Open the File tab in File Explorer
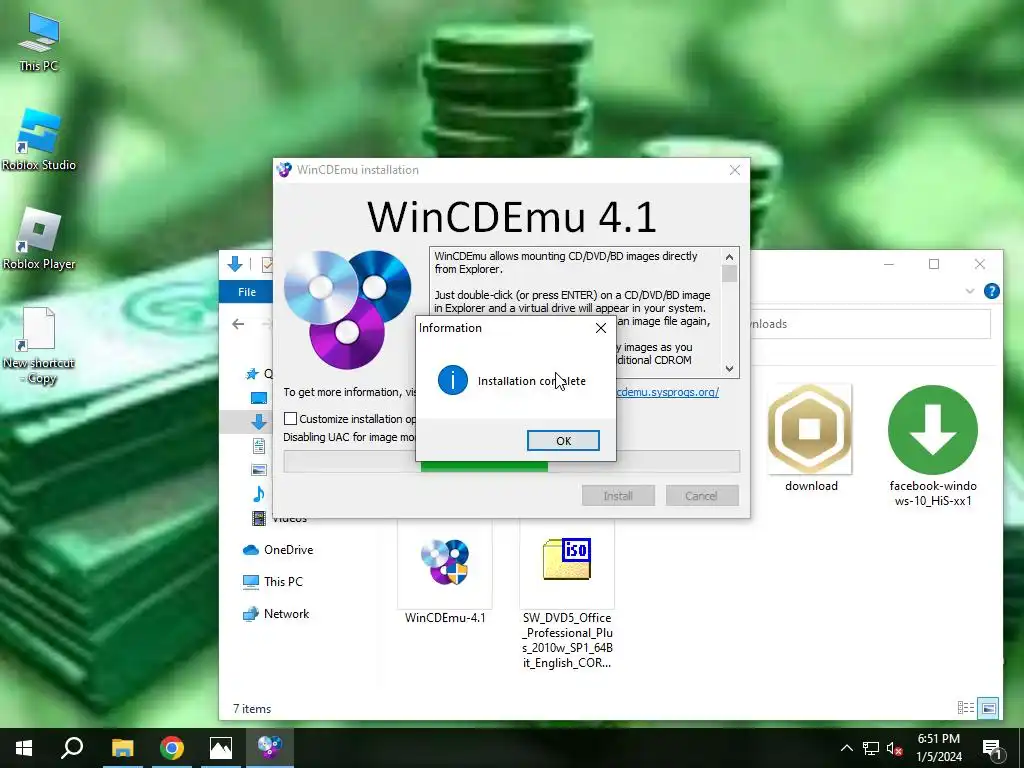 point(247,292)
